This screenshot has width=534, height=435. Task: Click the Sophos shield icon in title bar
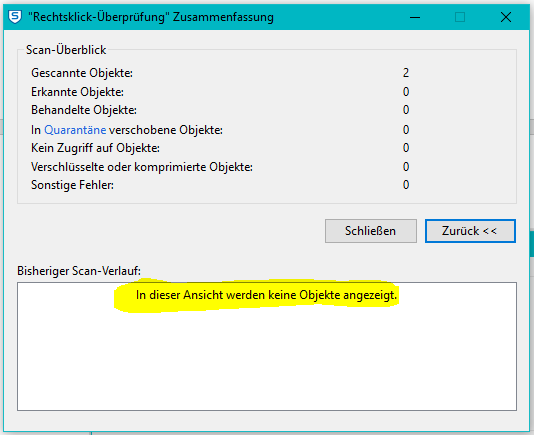pyautogui.click(x=15, y=17)
